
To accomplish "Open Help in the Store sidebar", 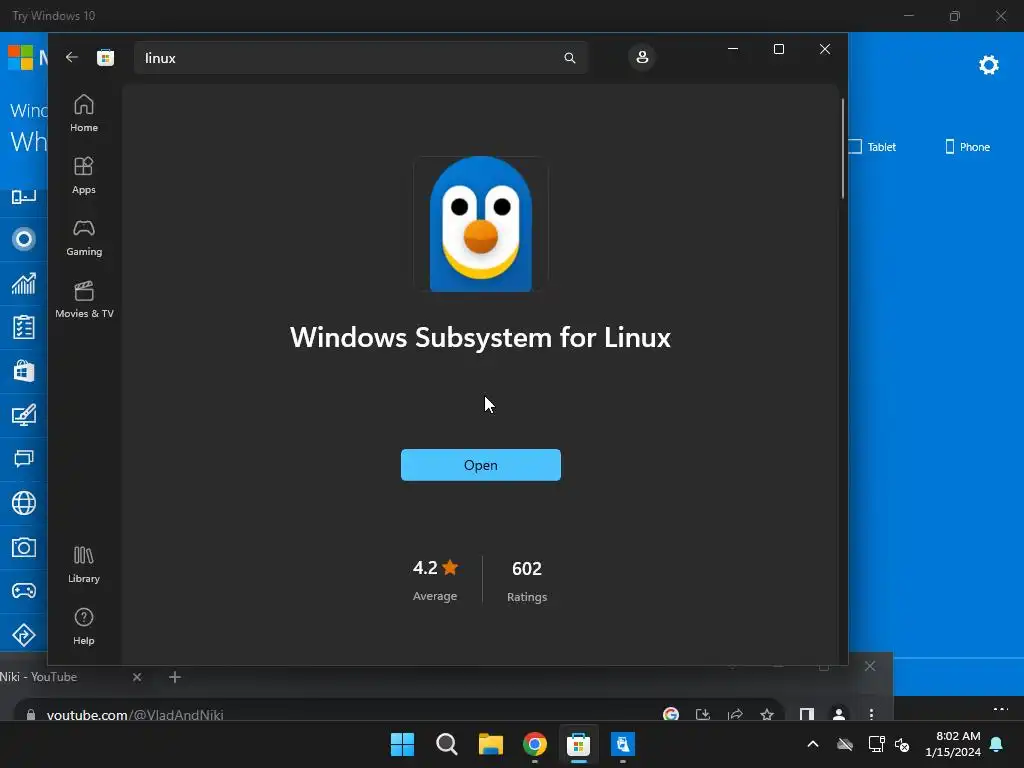I will (x=84, y=627).
